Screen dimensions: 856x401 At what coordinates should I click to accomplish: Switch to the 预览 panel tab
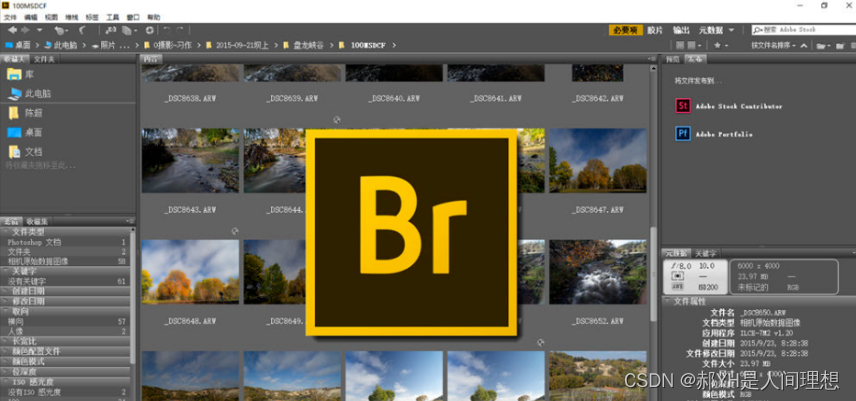pyautogui.click(x=673, y=59)
